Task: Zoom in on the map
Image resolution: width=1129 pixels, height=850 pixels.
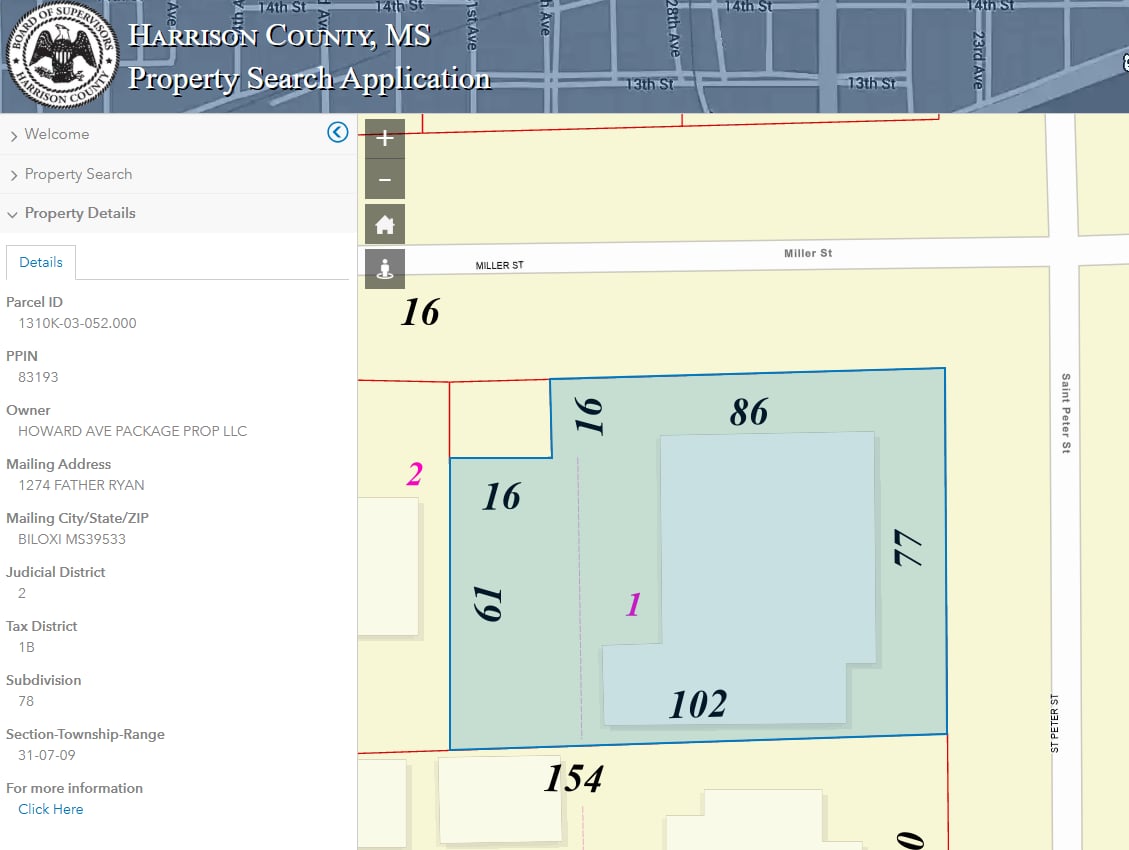Action: [384, 138]
